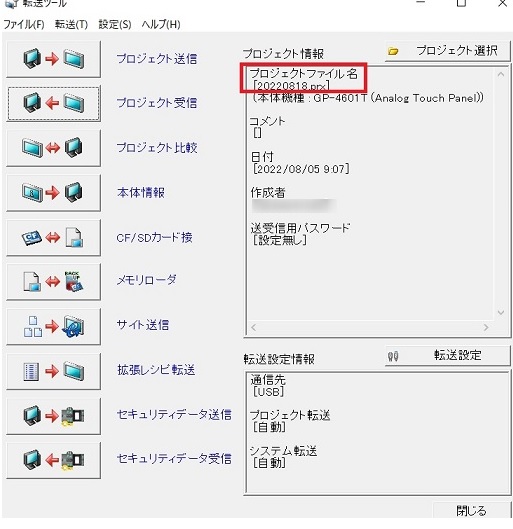Click the project info scroll up arrow
This screenshot has height=529, width=513.
click(x=501, y=74)
